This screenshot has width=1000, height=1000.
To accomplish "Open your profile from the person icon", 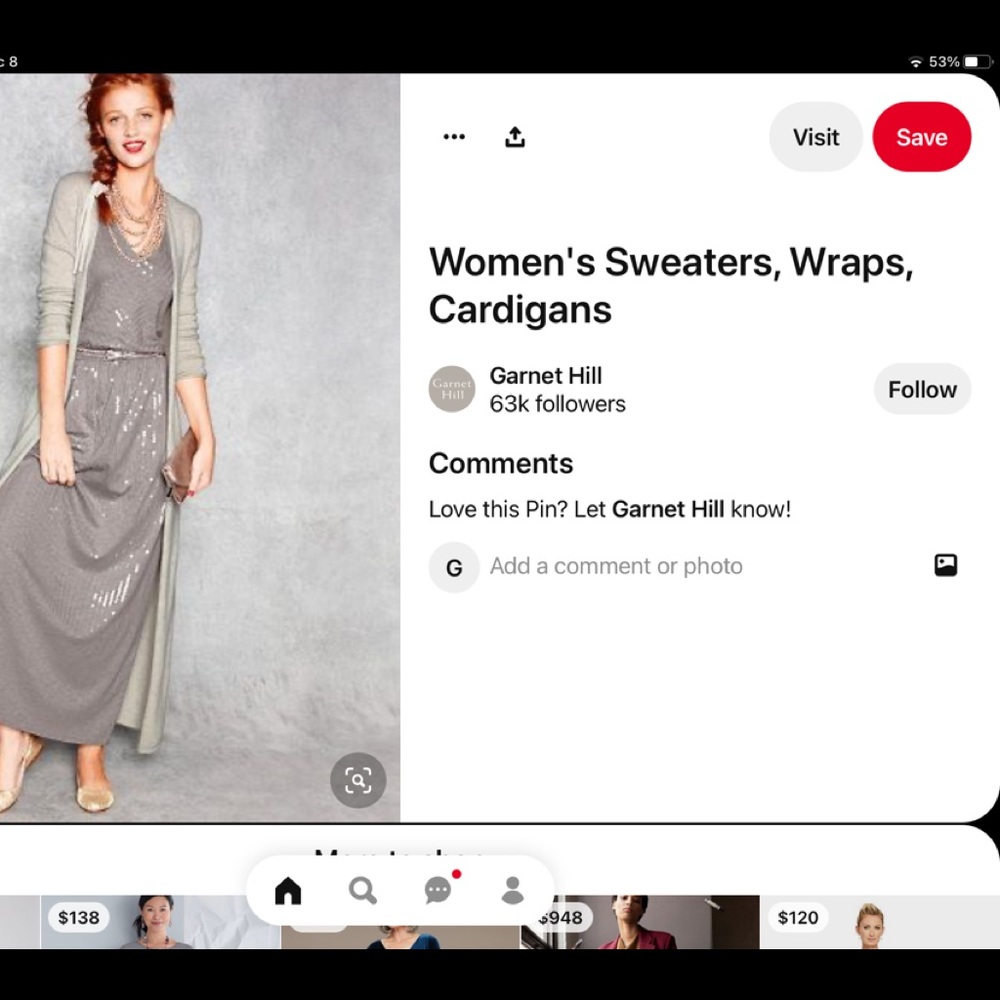I will pos(513,890).
